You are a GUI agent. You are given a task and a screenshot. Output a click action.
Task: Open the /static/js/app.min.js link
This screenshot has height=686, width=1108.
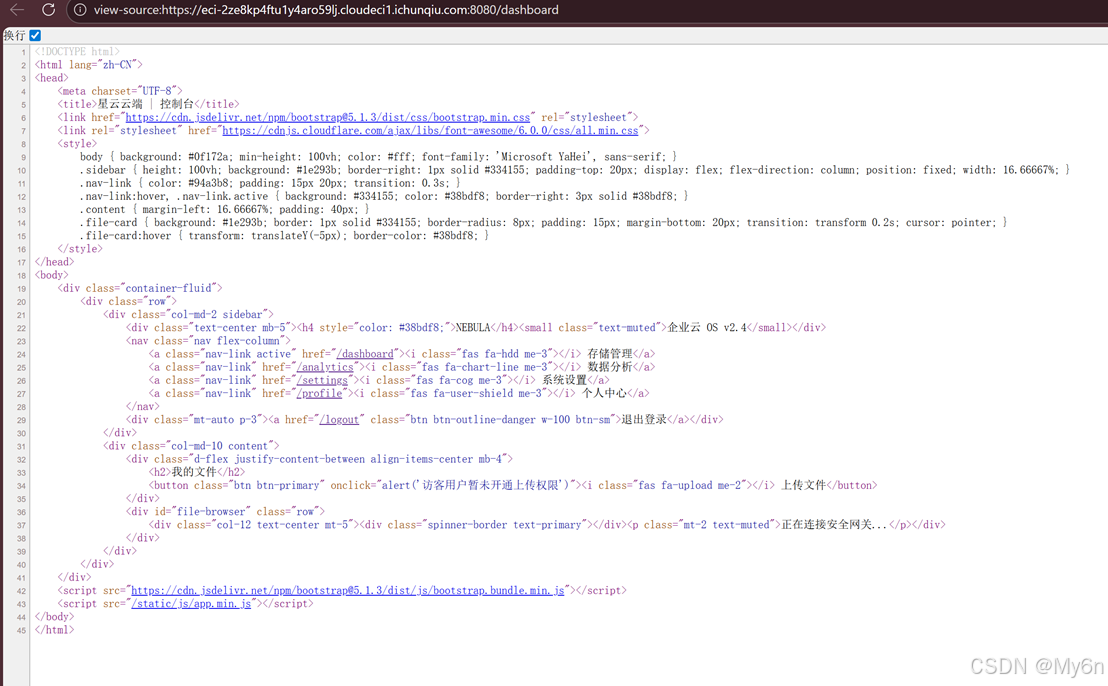(x=191, y=604)
